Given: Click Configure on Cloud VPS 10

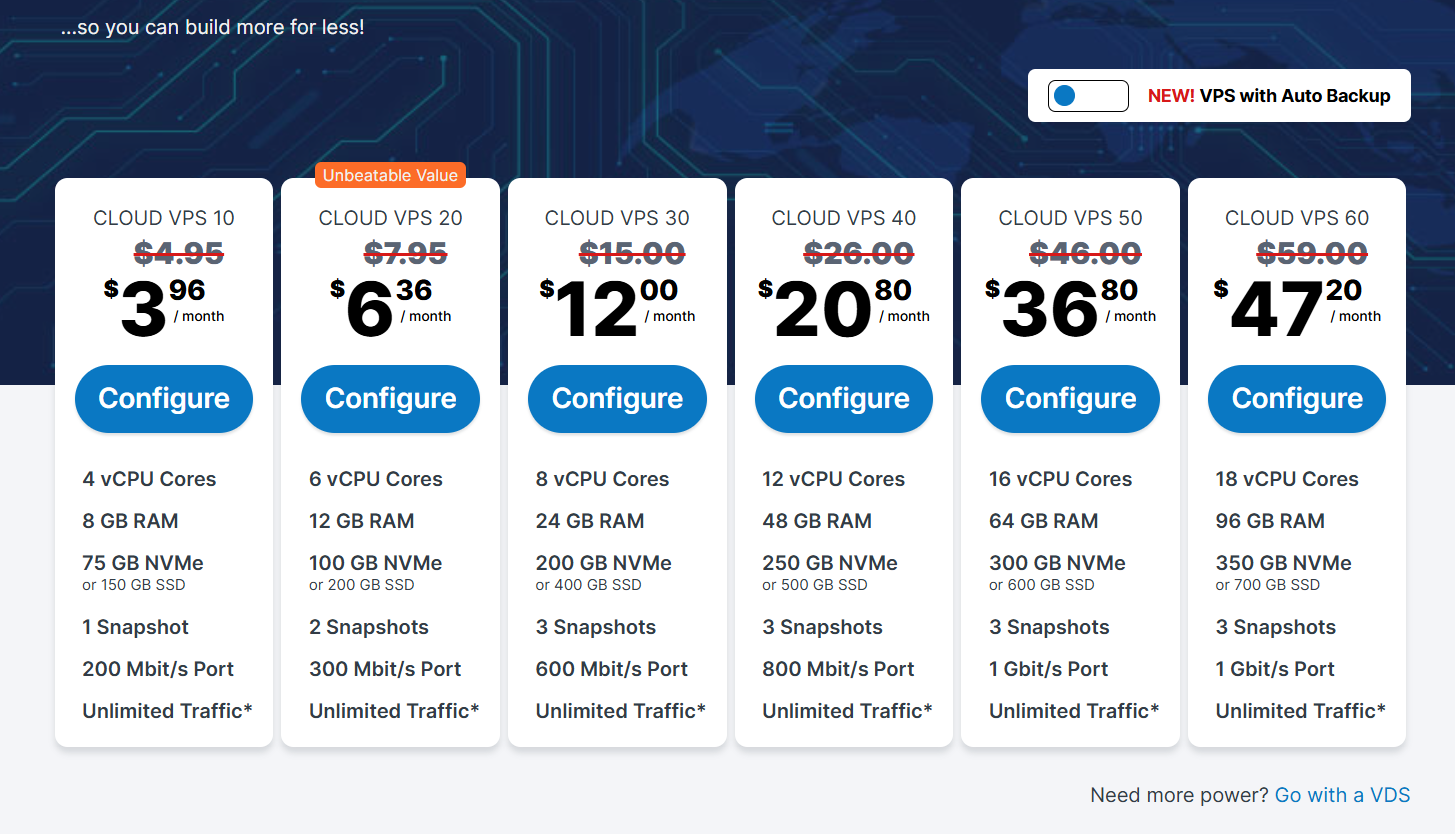Looking at the screenshot, I should pyautogui.click(x=163, y=398).
